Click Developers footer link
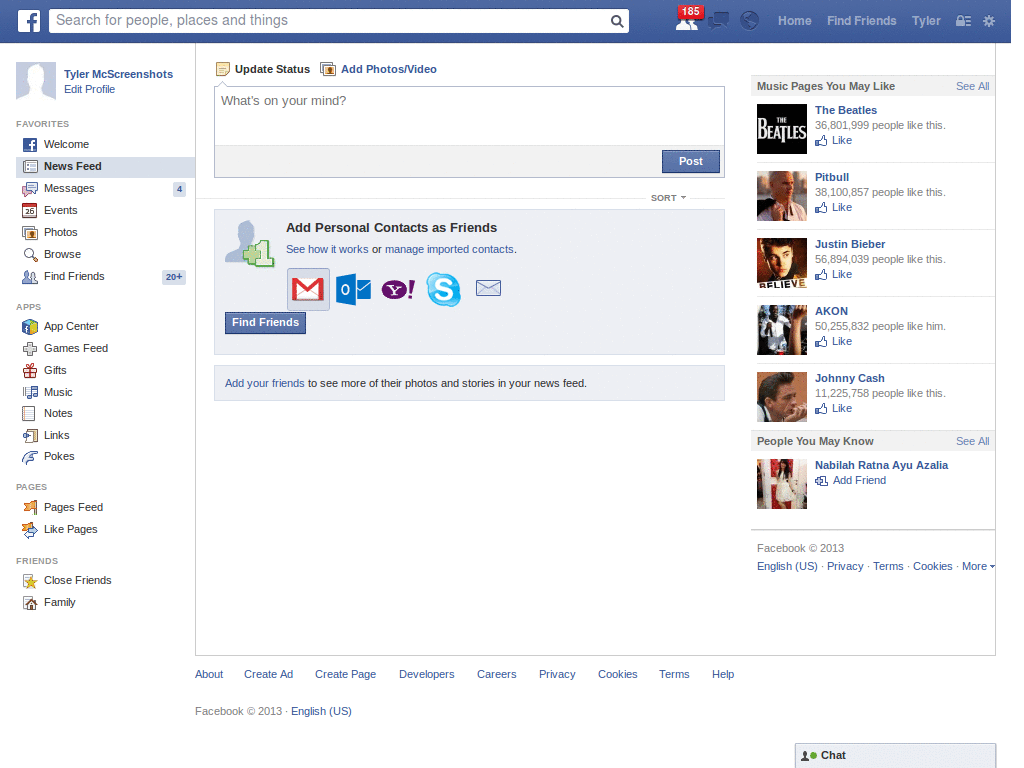The height and width of the screenshot is (768, 1024). (x=426, y=675)
